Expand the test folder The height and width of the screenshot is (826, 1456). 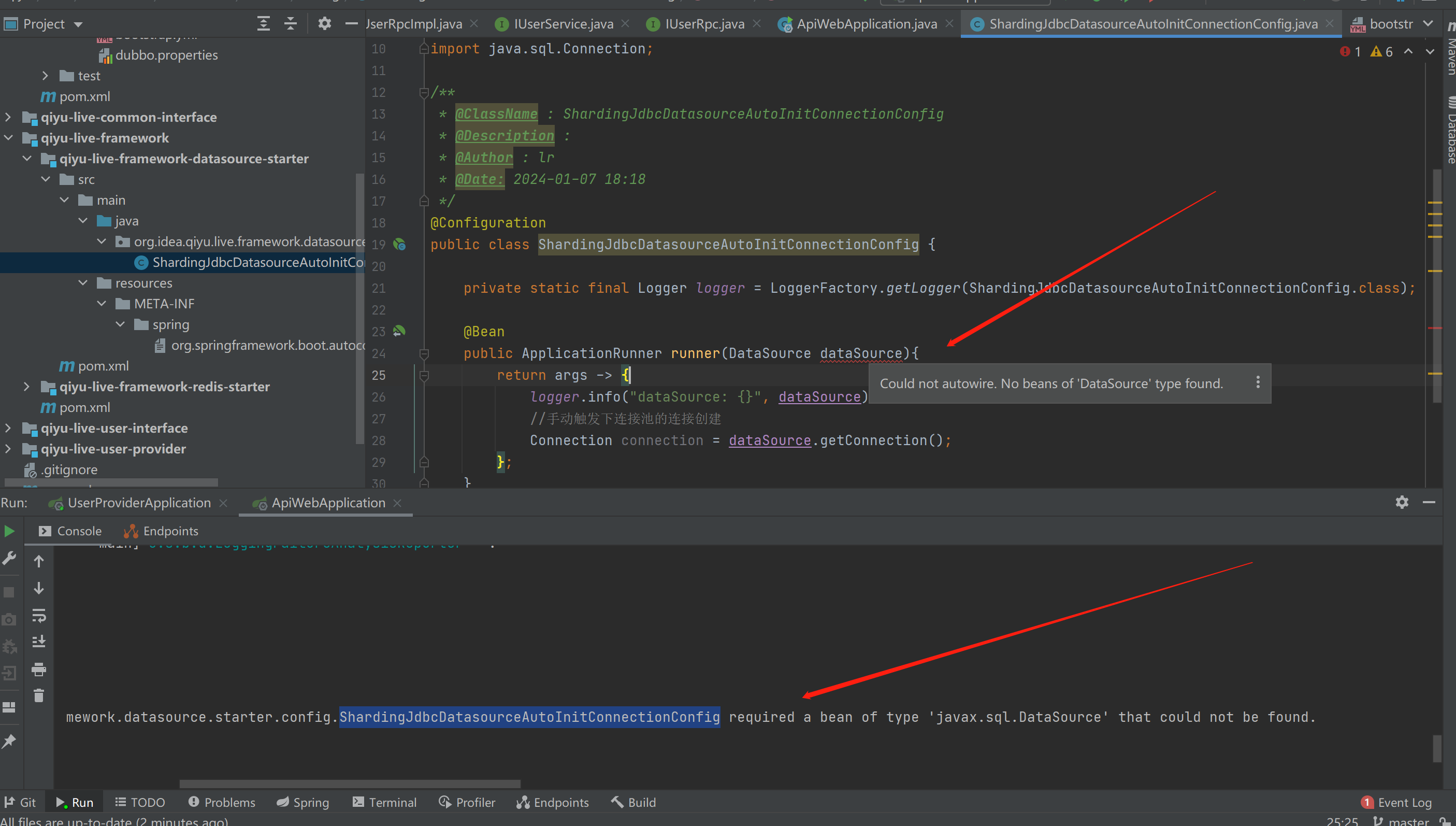pyautogui.click(x=46, y=76)
